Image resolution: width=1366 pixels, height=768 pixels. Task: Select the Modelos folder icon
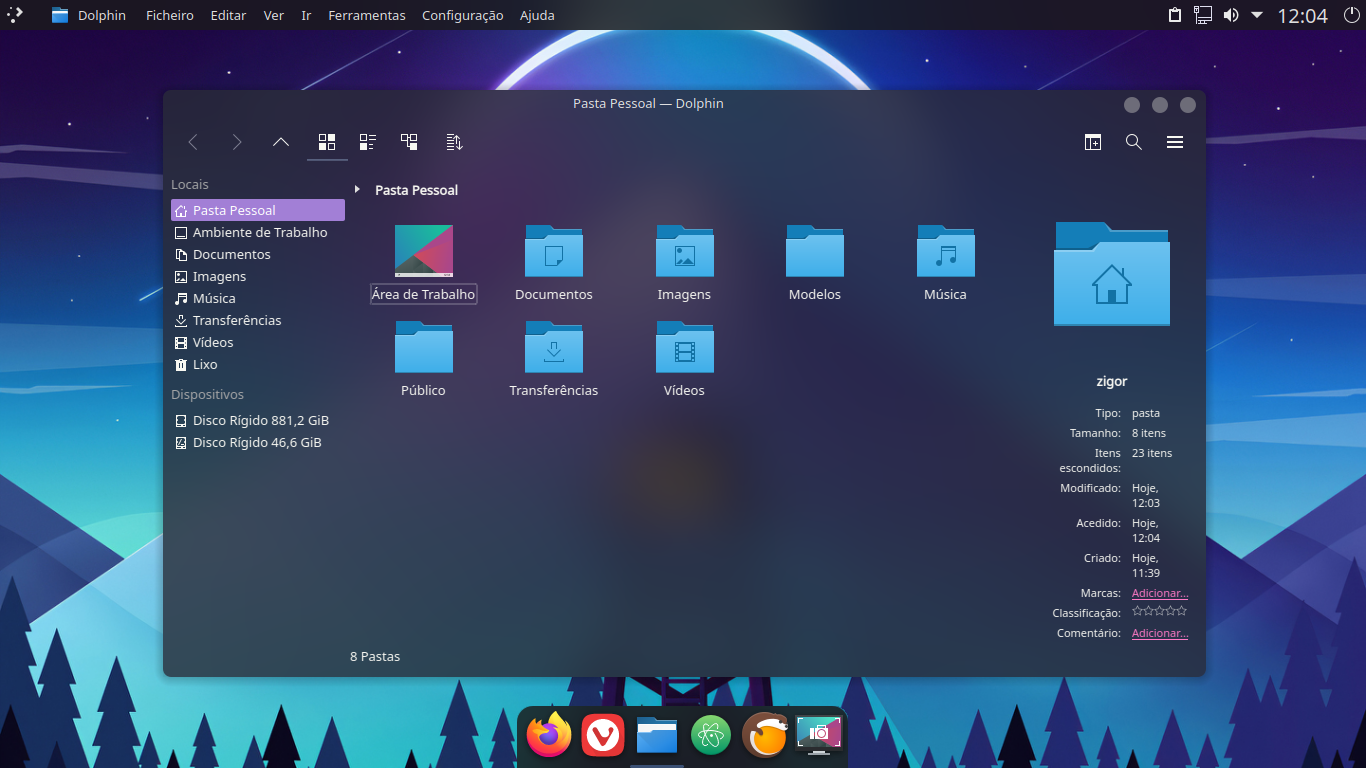(x=815, y=251)
